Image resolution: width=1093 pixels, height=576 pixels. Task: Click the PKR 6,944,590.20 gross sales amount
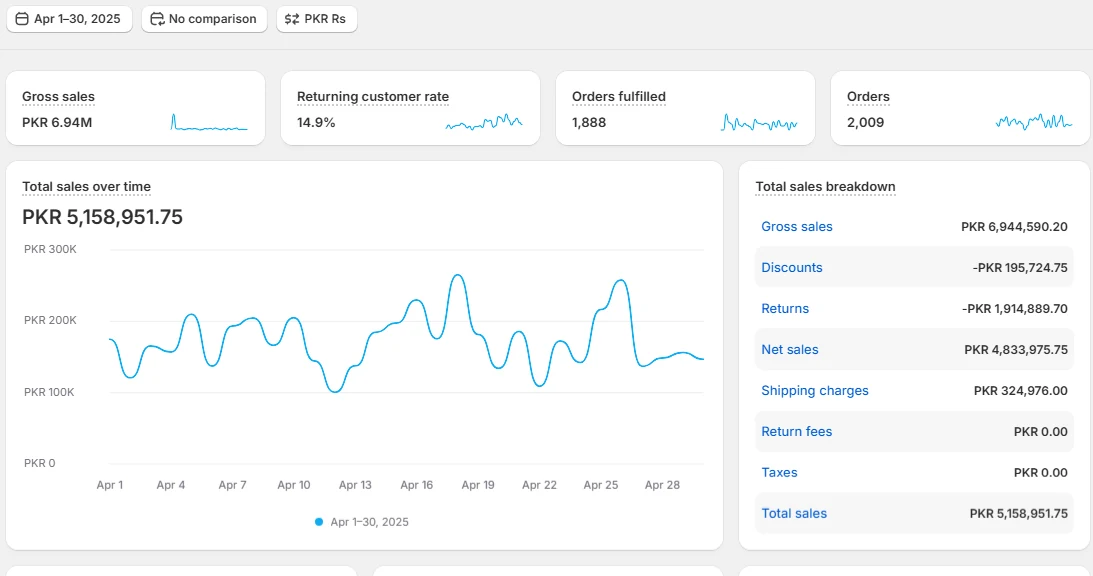point(1014,227)
